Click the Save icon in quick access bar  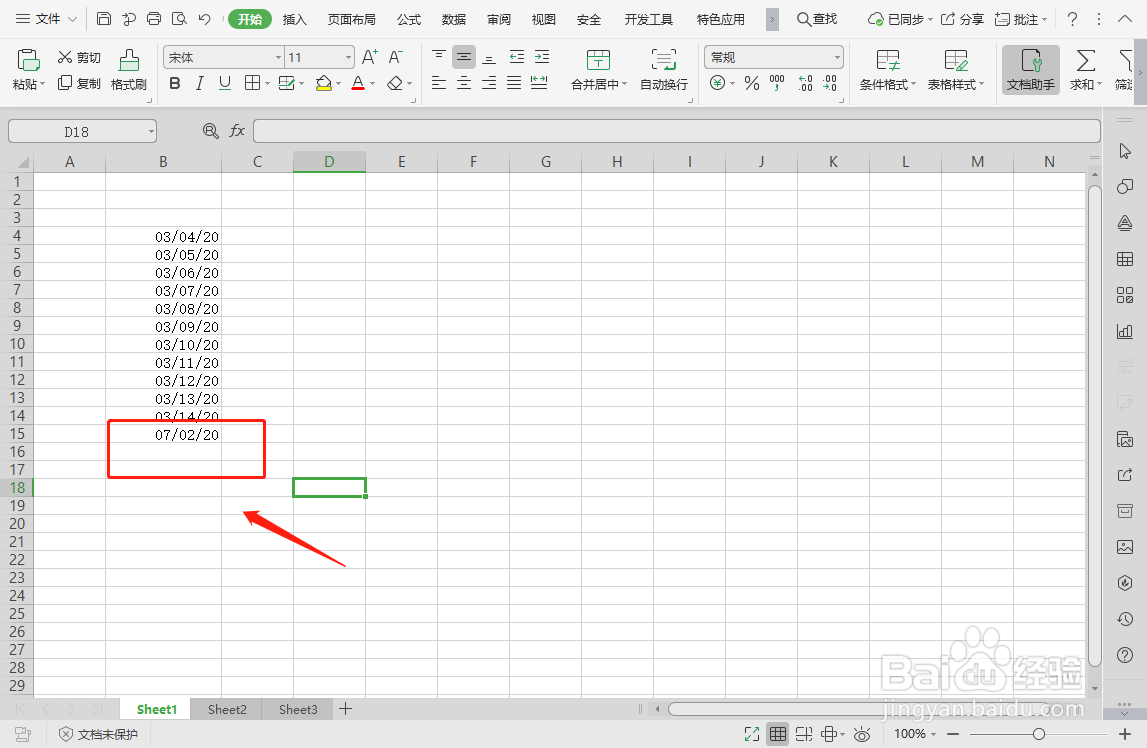(x=104, y=19)
